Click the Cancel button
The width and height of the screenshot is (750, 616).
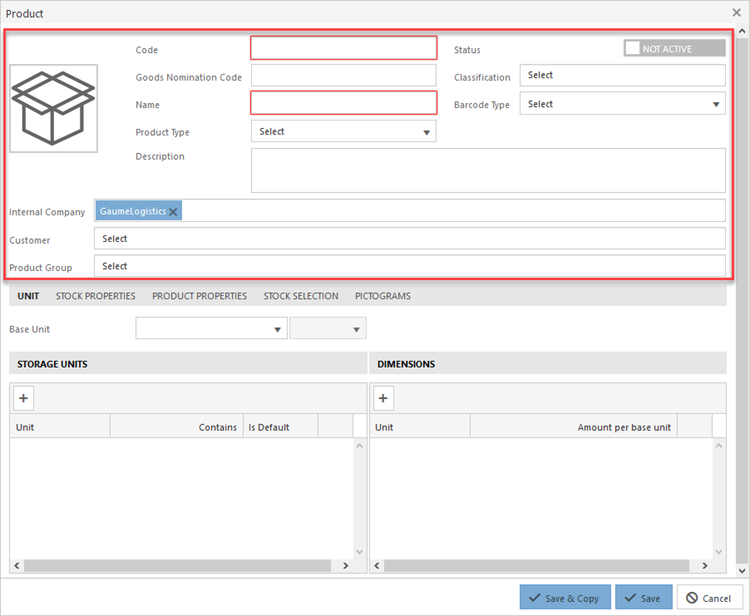pyautogui.click(x=709, y=597)
